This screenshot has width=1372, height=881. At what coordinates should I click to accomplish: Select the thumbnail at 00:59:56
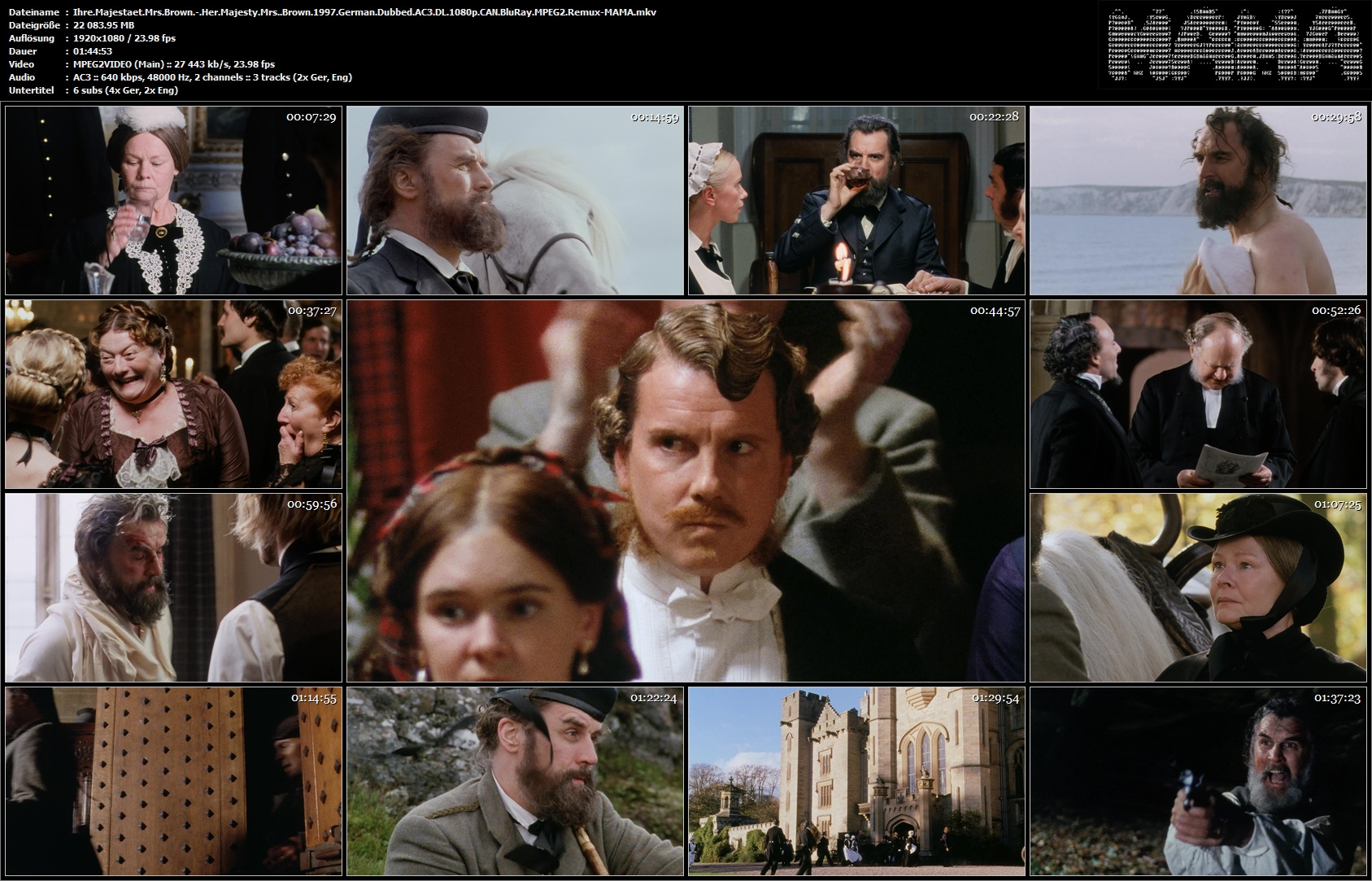173,587
